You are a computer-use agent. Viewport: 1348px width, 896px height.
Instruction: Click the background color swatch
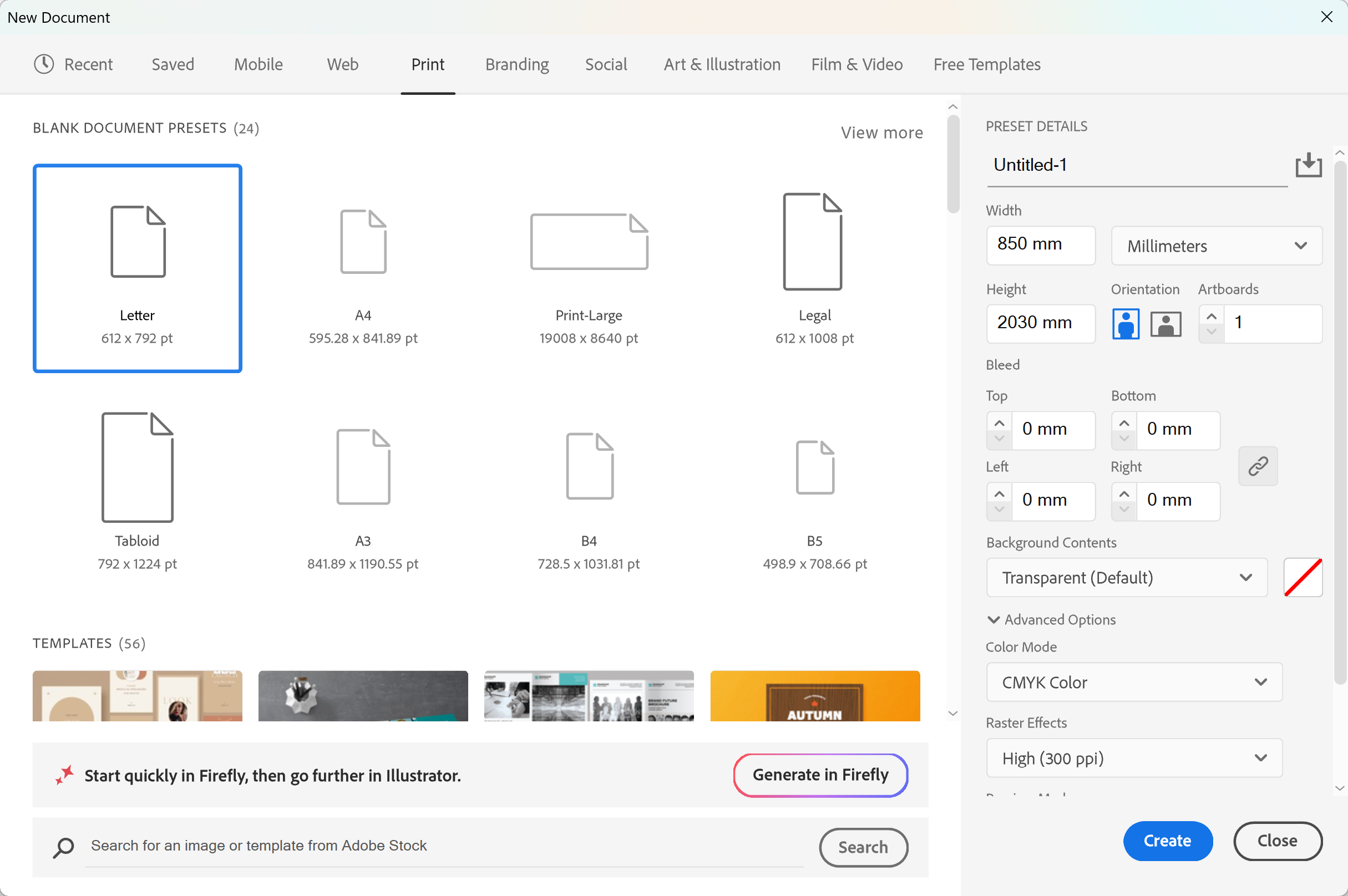tap(1303, 578)
